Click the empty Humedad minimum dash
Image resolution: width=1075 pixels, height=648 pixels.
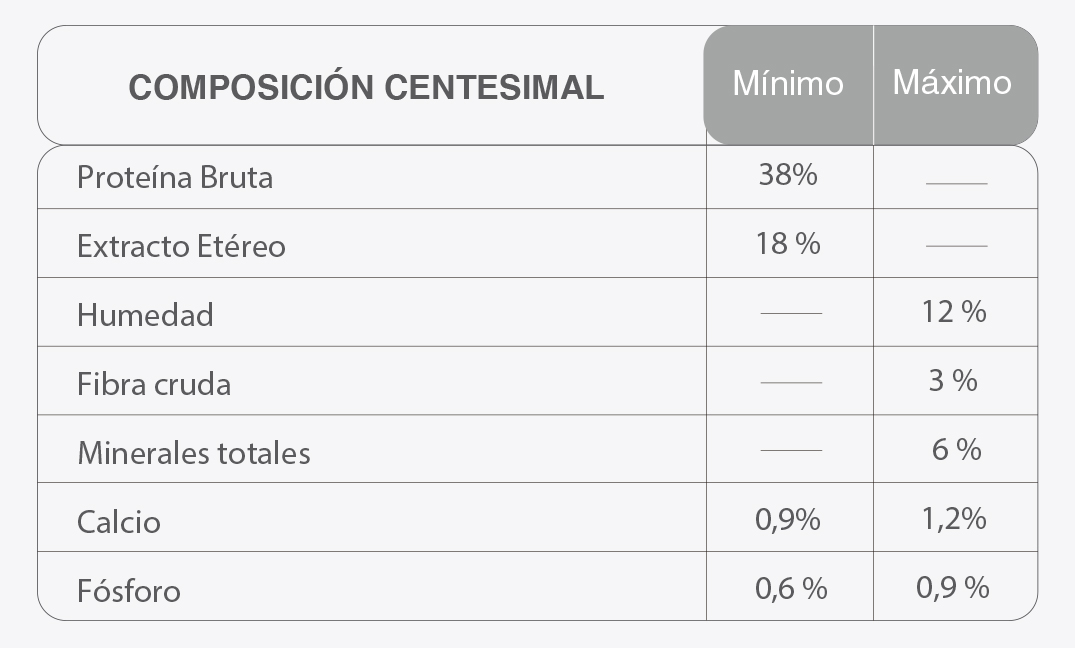tap(791, 313)
